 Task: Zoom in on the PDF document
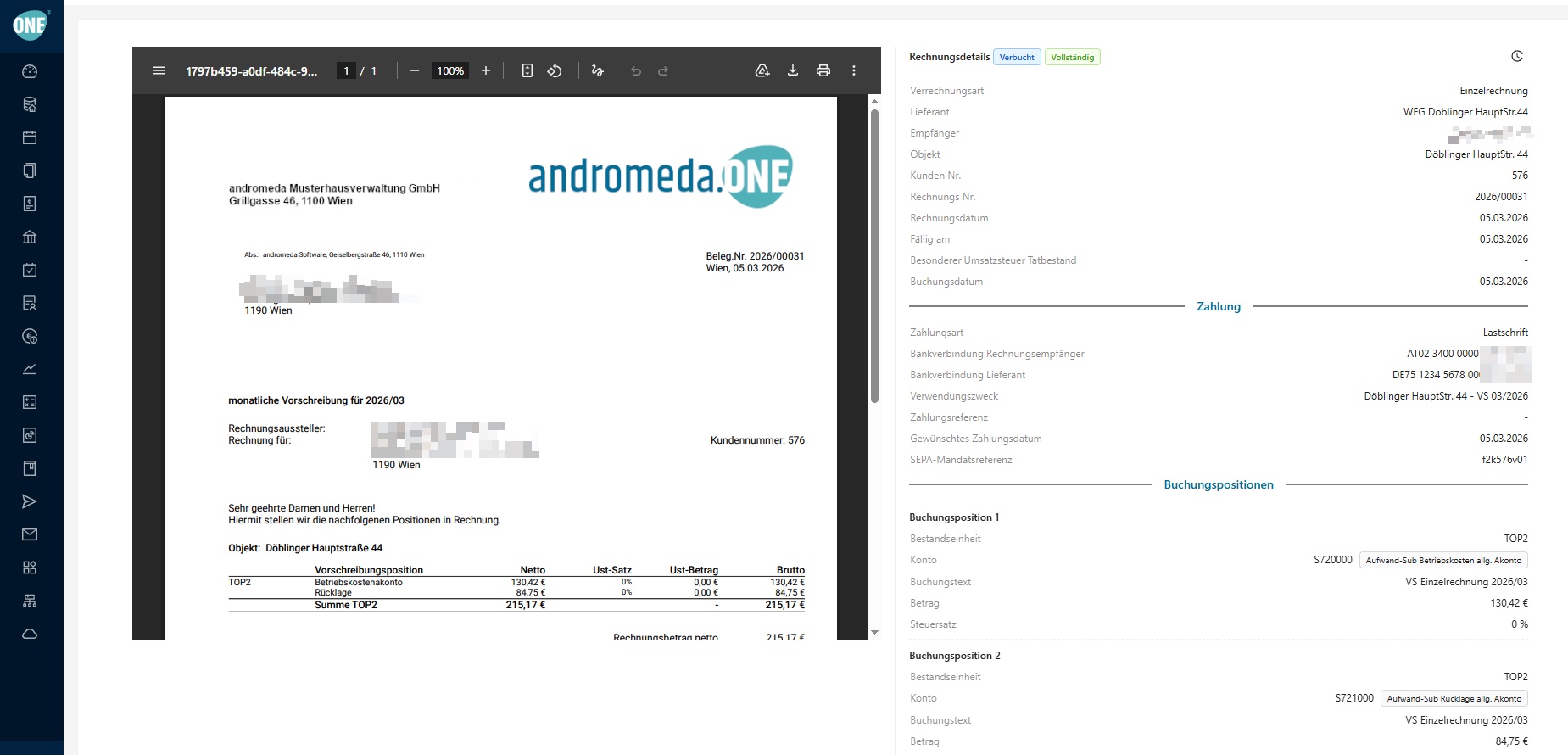[x=486, y=70]
